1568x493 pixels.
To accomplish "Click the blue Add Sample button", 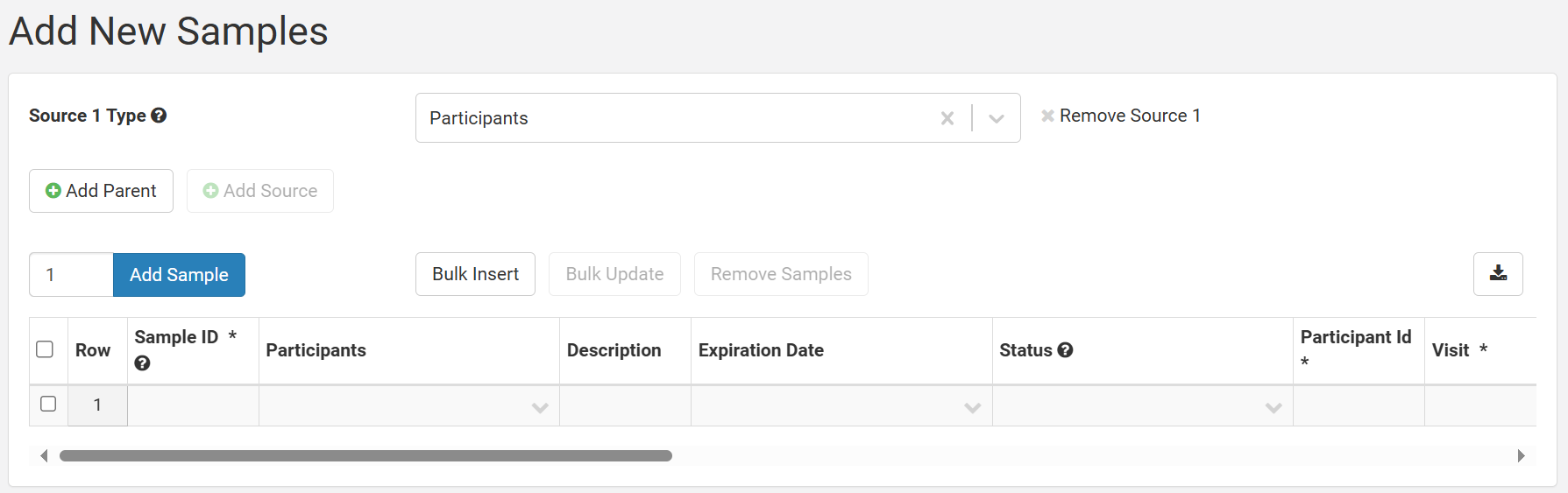I will [x=179, y=275].
